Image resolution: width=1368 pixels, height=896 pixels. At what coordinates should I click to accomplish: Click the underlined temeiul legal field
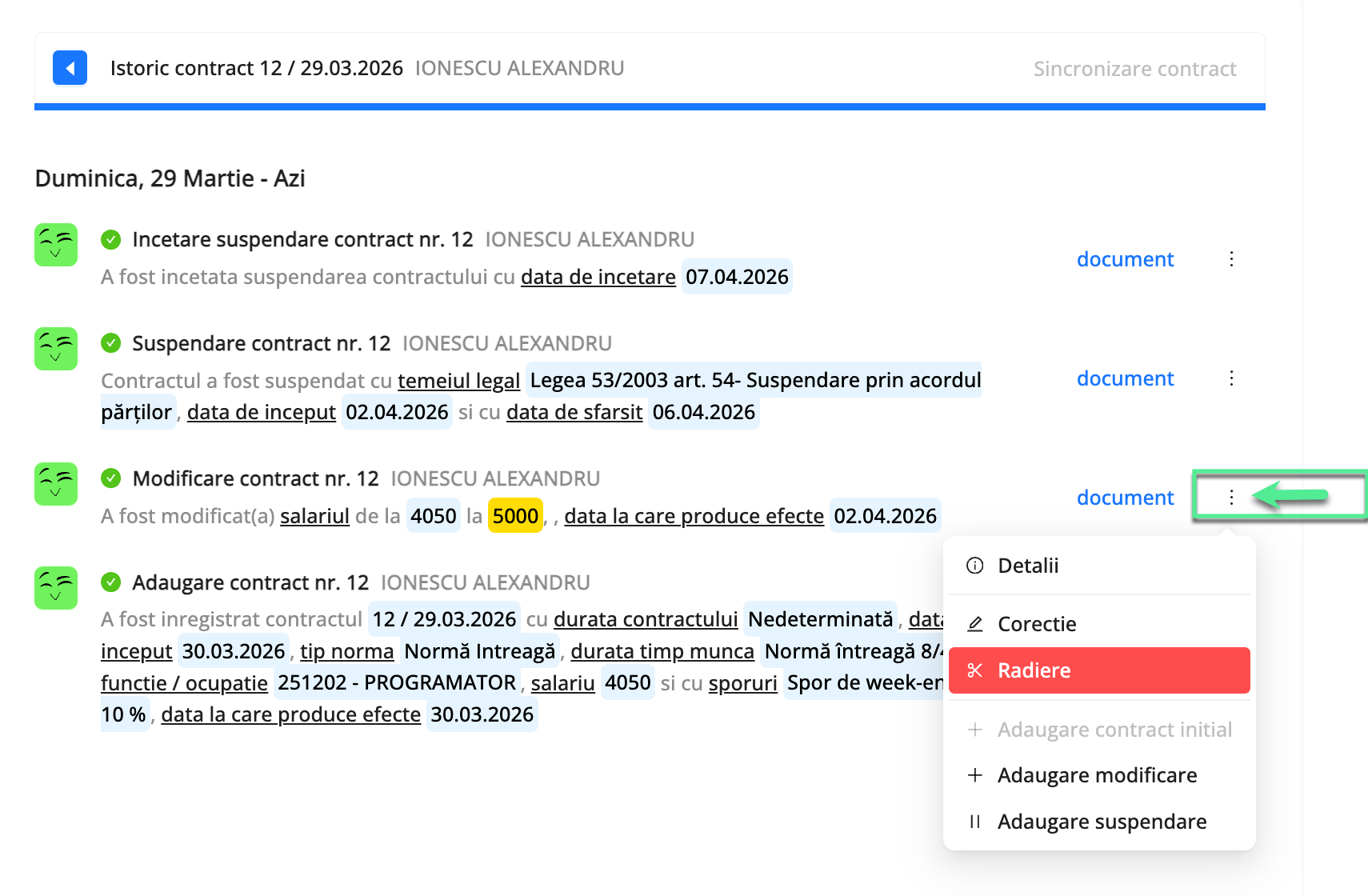point(458,381)
